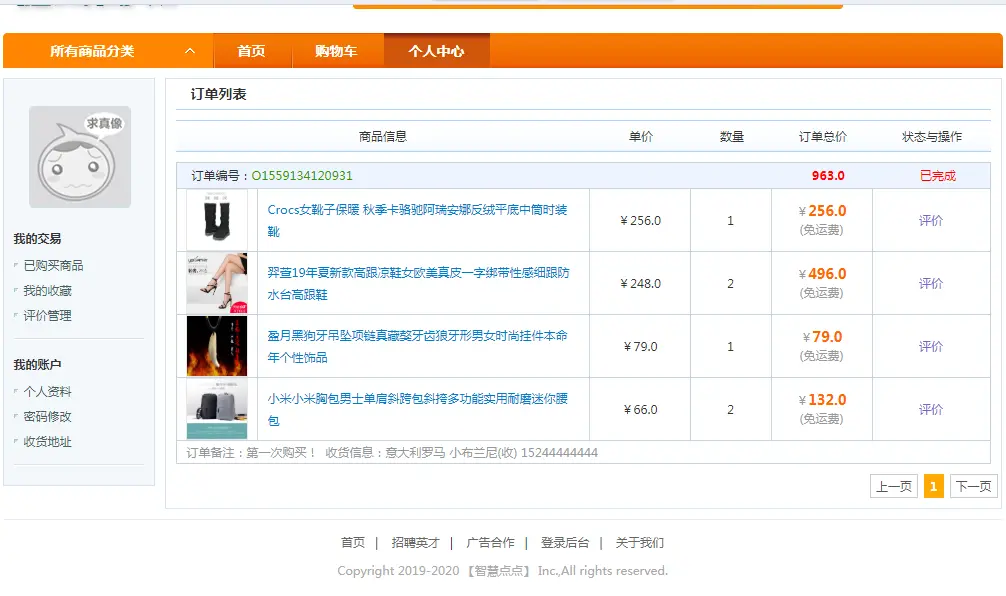Click the unit price ¥66.0 cell

640,409
